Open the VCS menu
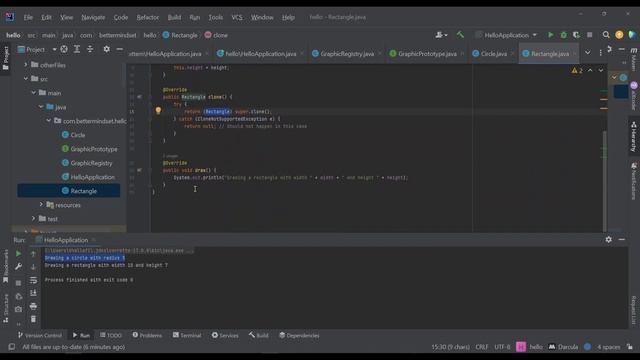Image resolution: width=640 pixels, height=360 pixels. coord(237,17)
